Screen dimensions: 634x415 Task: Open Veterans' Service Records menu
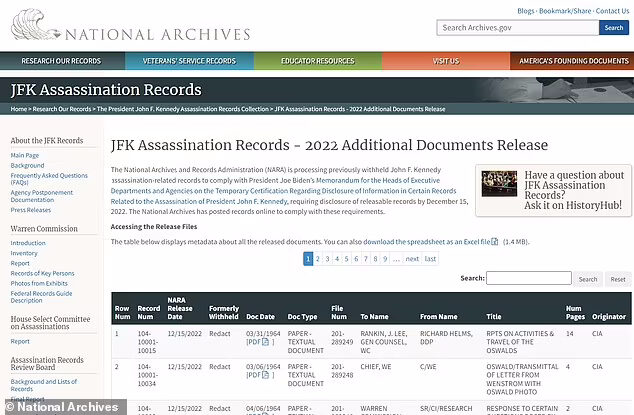point(189,61)
